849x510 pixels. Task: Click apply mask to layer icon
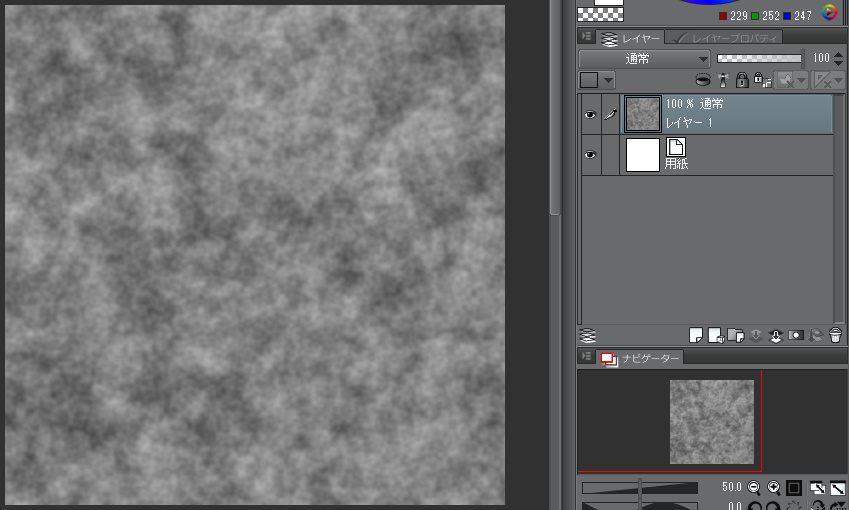(815, 336)
